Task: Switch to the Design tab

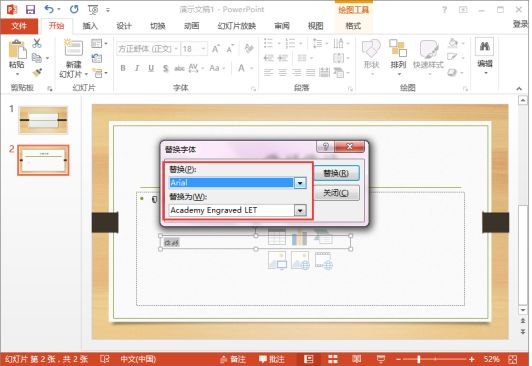Action: click(x=124, y=26)
